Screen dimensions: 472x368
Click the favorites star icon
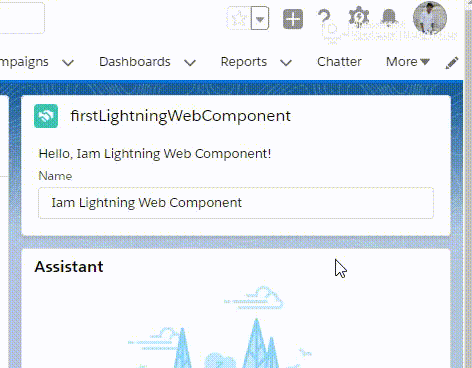point(239,18)
